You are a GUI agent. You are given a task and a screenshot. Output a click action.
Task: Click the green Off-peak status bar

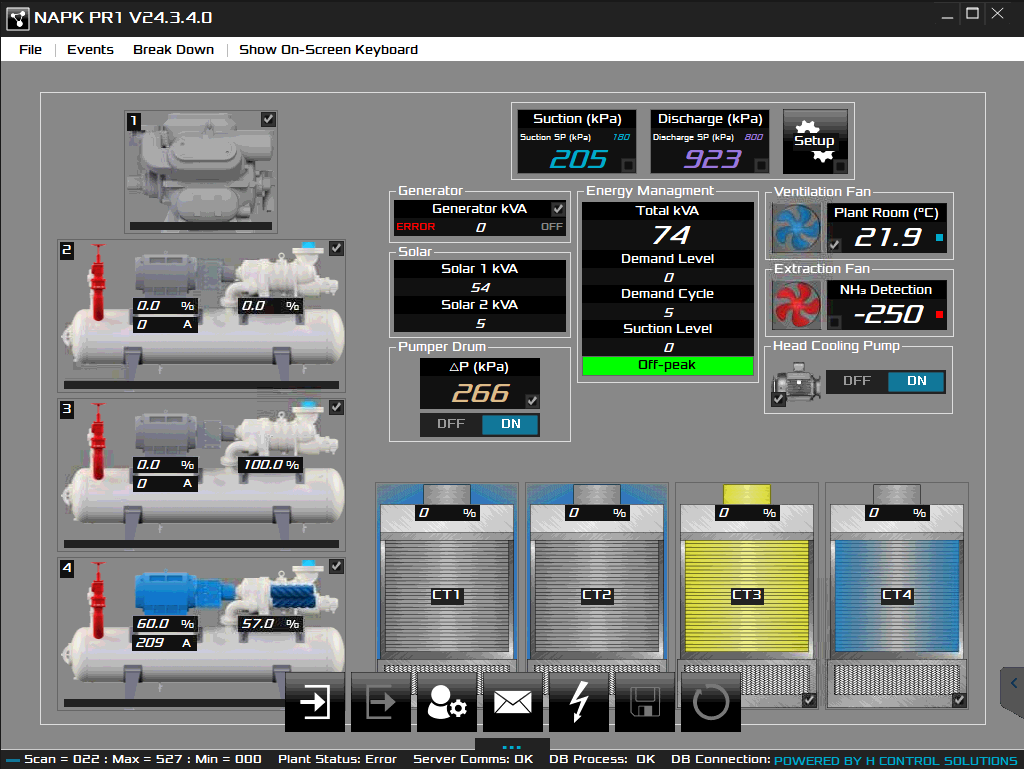[667, 366]
